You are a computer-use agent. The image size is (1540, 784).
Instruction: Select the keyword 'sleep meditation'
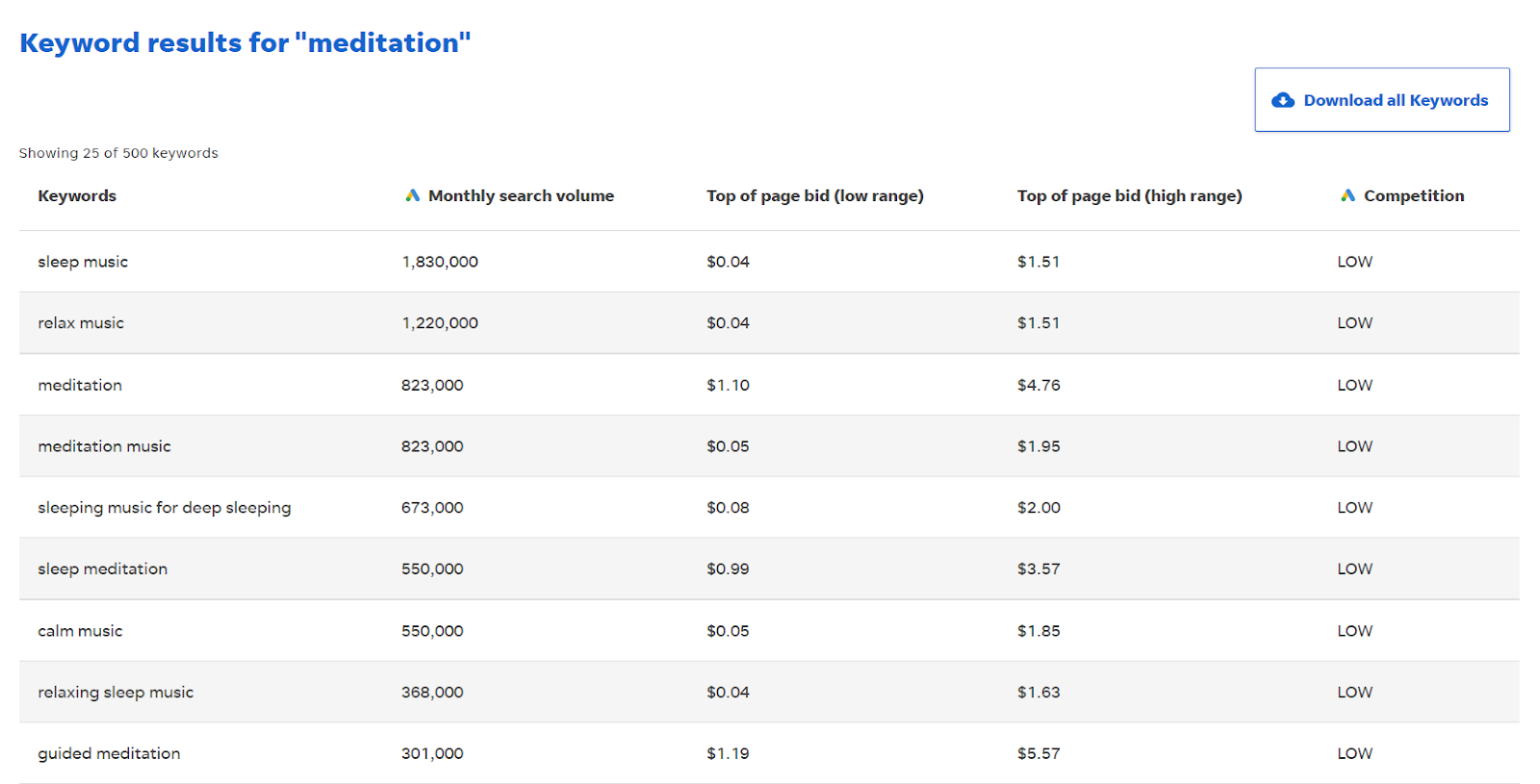tap(103, 569)
